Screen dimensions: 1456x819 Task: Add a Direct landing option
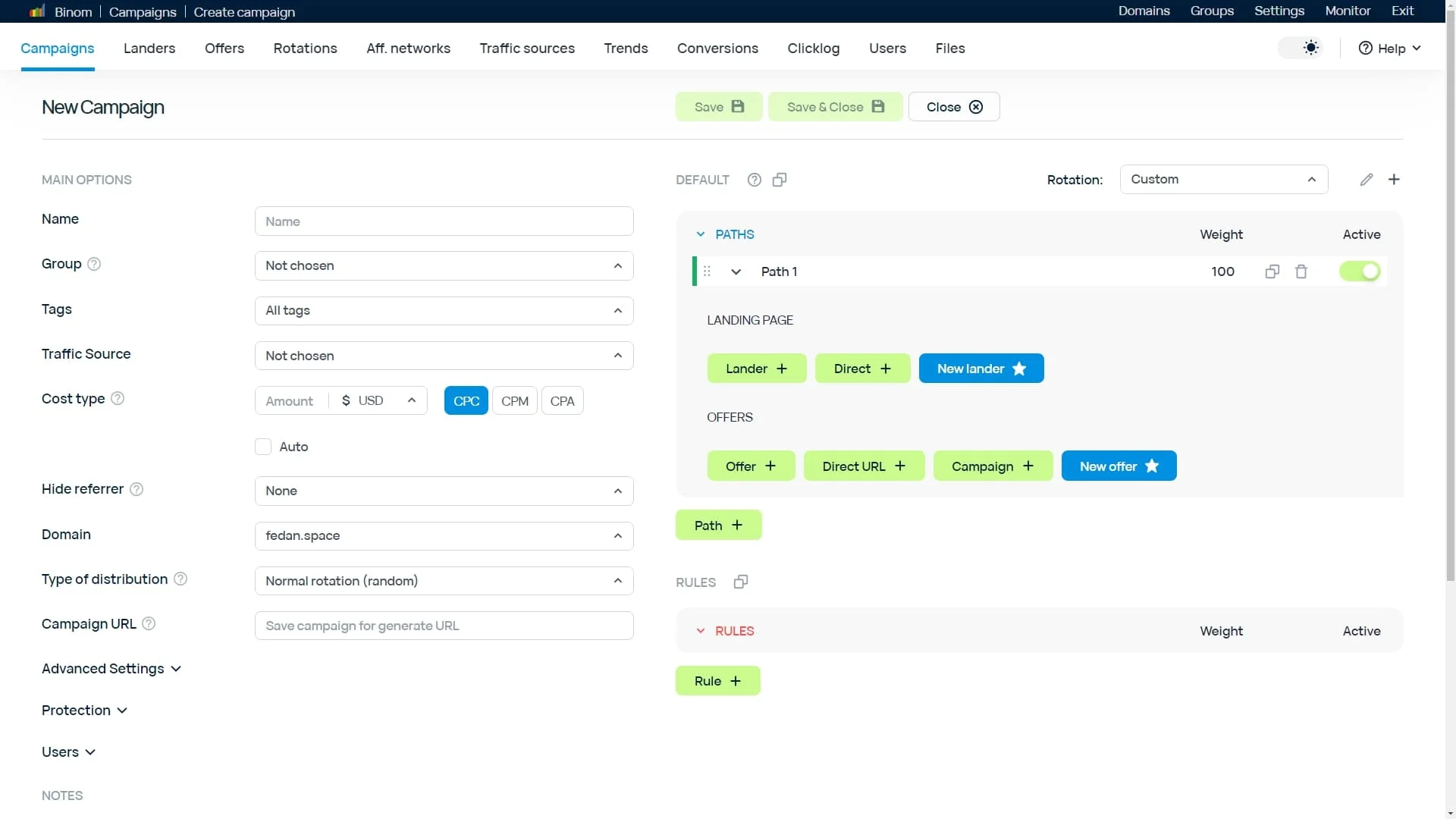[862, 369]
